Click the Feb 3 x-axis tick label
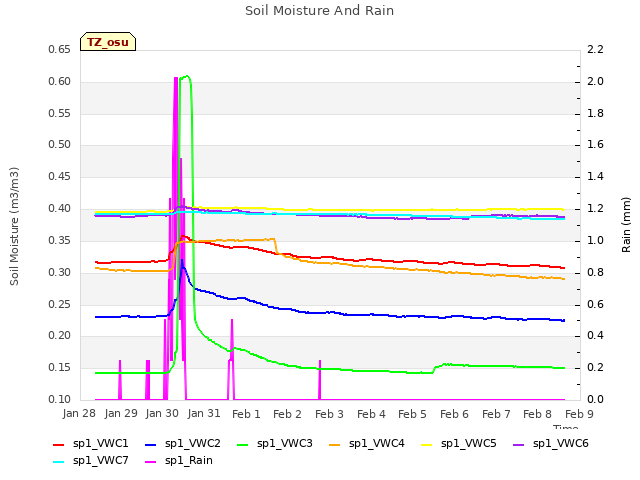 pyautogui.click(x=329, y=414)
